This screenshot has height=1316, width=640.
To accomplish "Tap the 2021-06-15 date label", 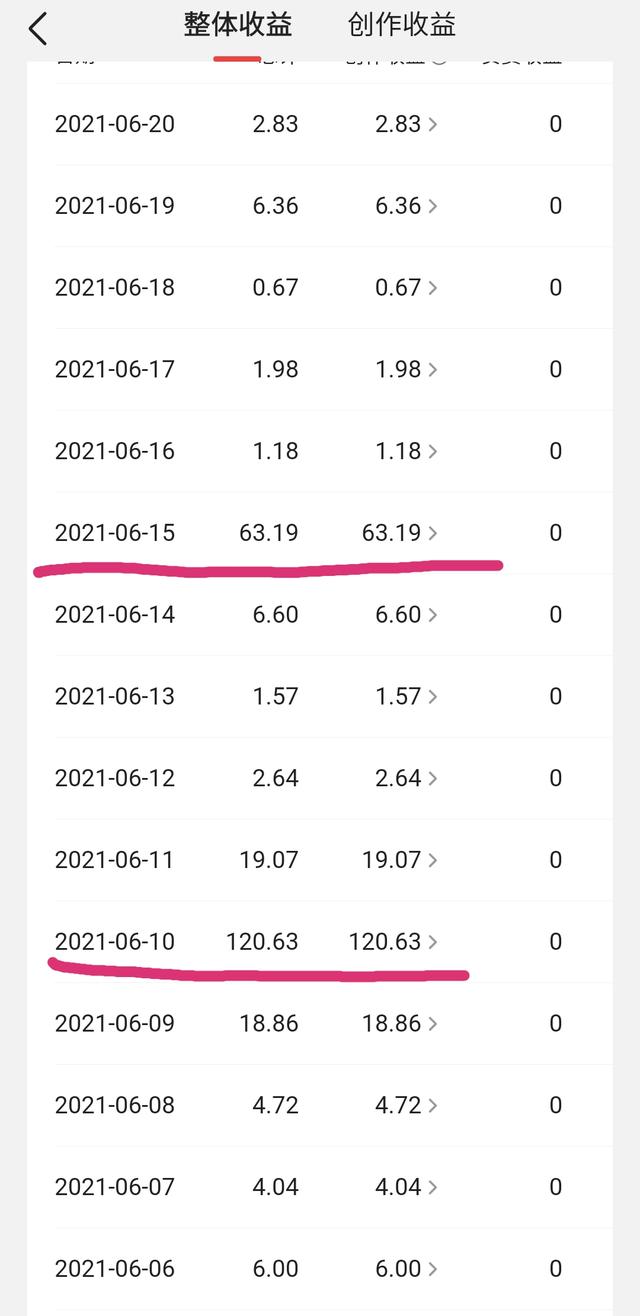I will (114, 533).
